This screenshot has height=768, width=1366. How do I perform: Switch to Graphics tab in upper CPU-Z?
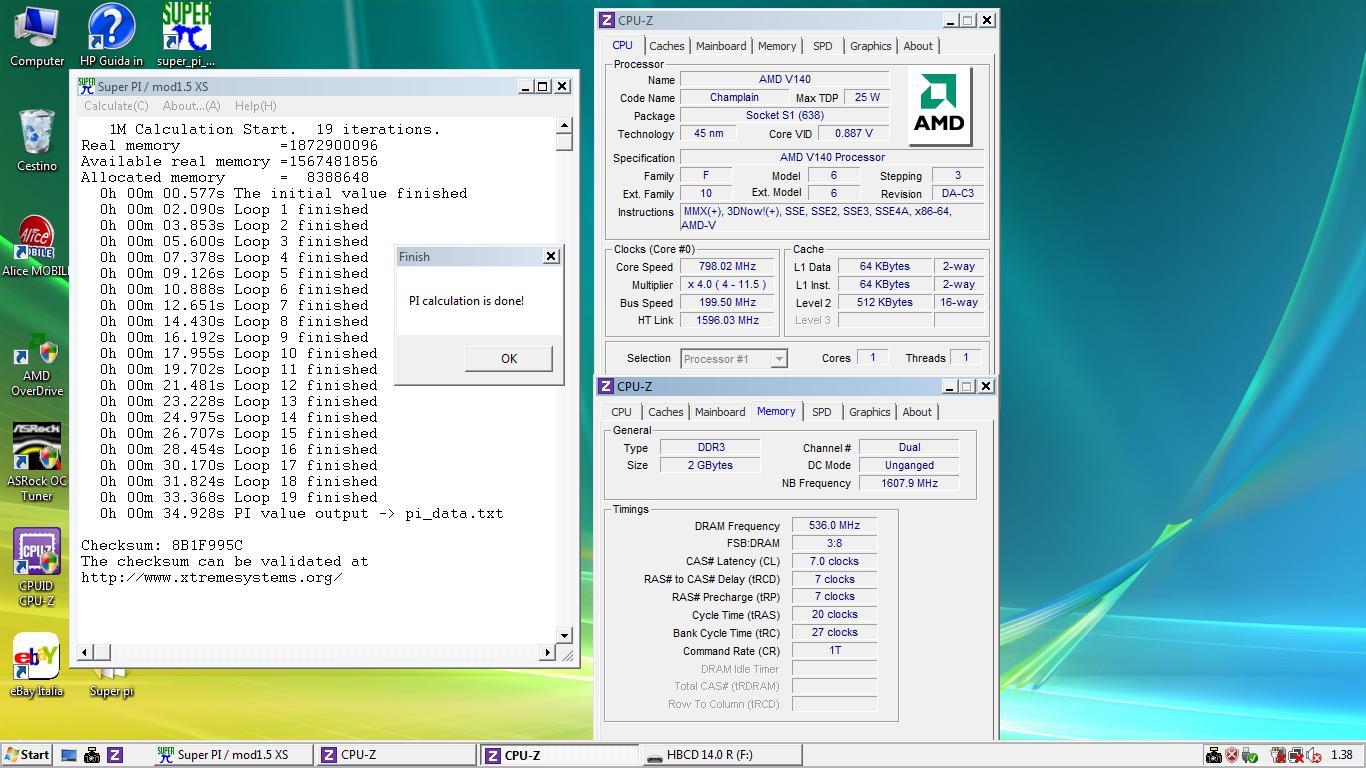tap(870, 46)
